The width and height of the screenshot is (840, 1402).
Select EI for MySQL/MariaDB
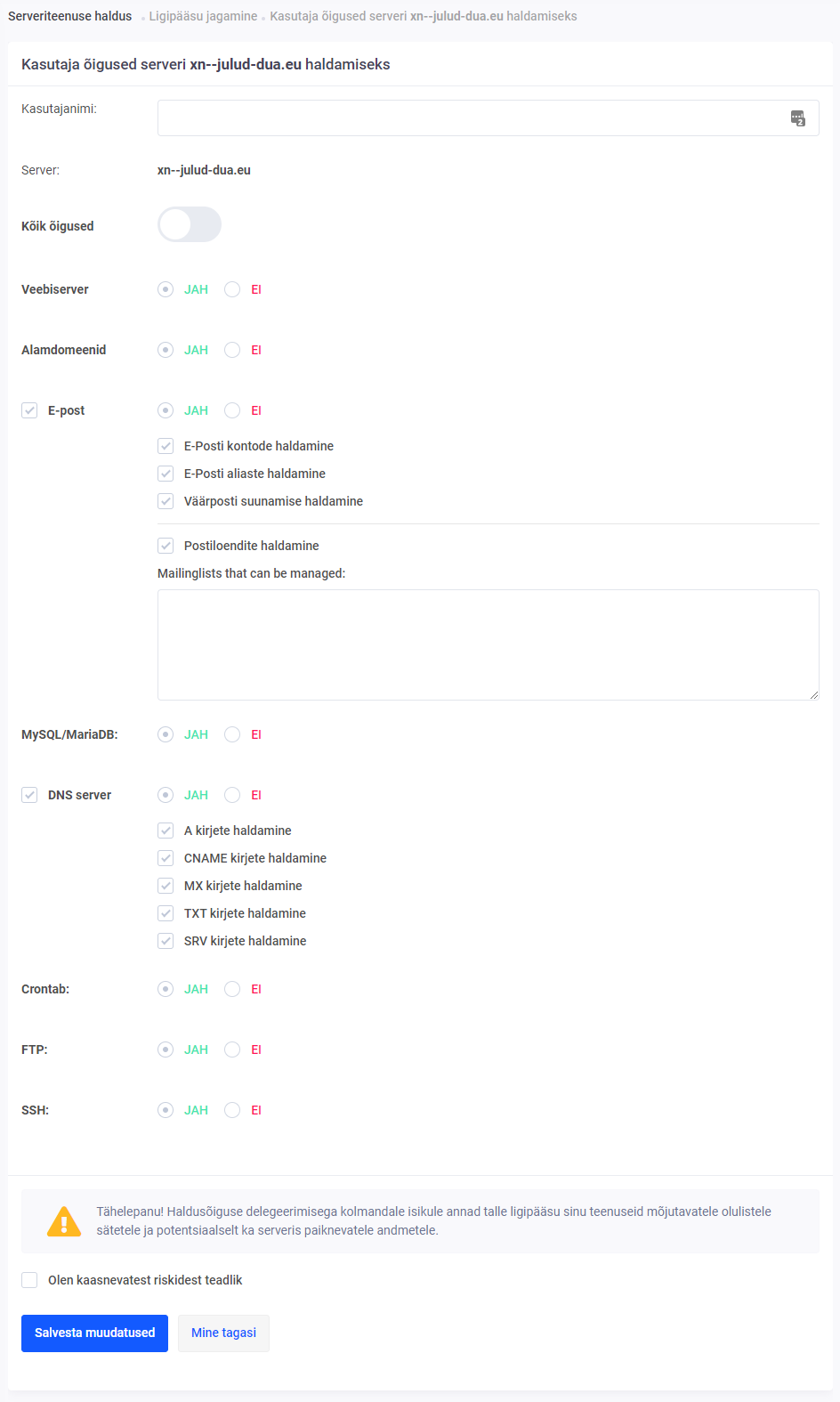coord(233,734)
